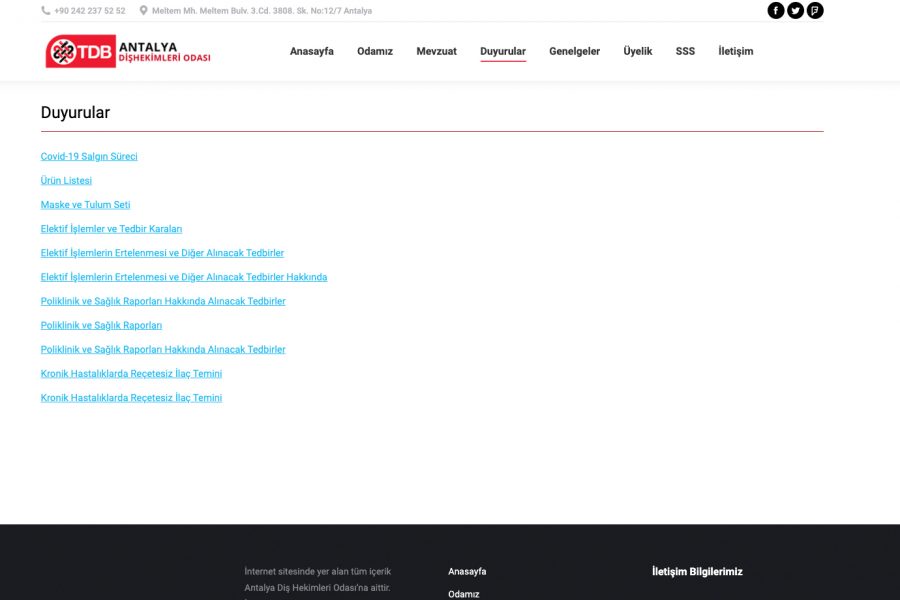The image size is (900, 600).
Task: Click the phone icon beside the number
Action: coord(46,11)
